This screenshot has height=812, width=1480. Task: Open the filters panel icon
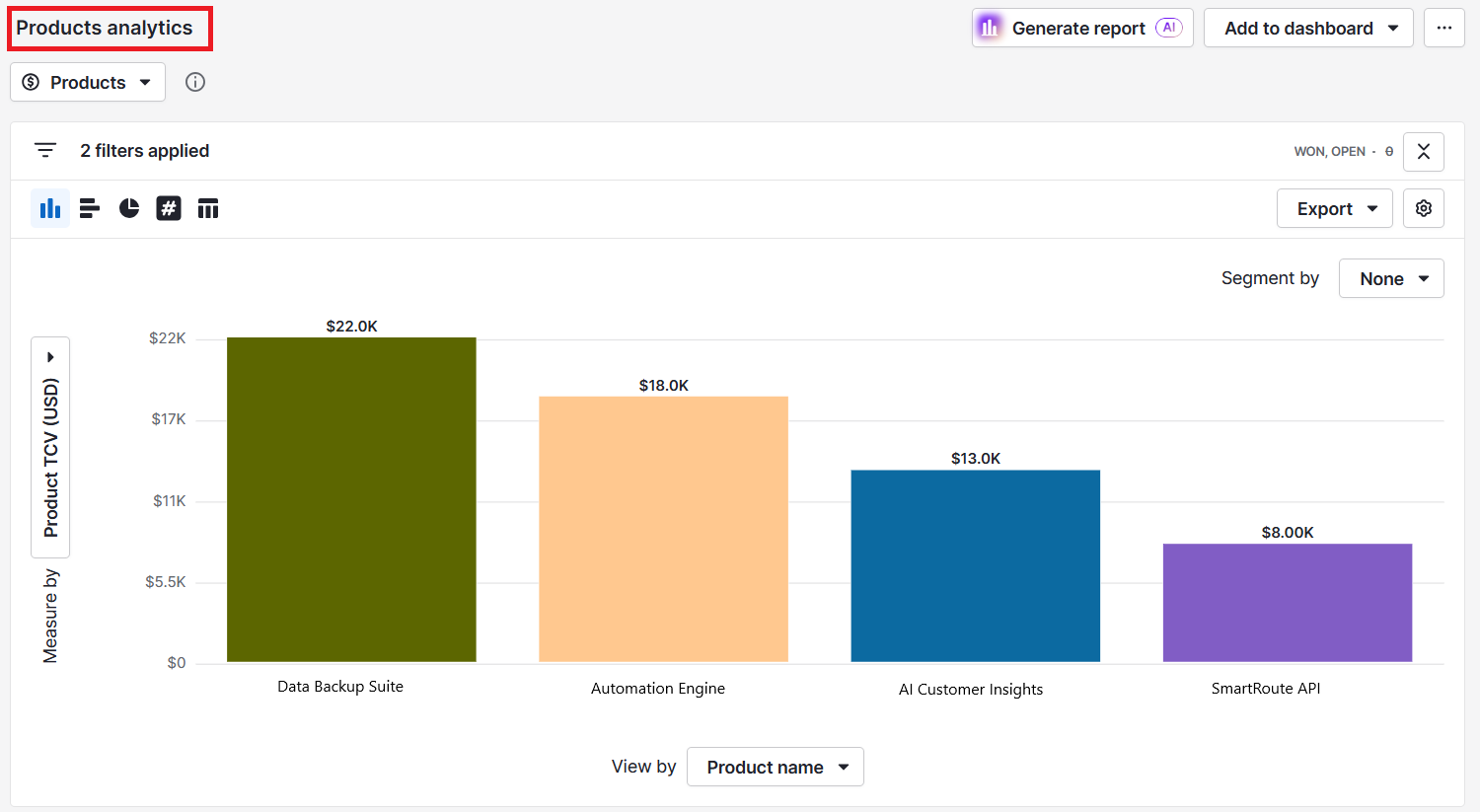tap(45, 150)
